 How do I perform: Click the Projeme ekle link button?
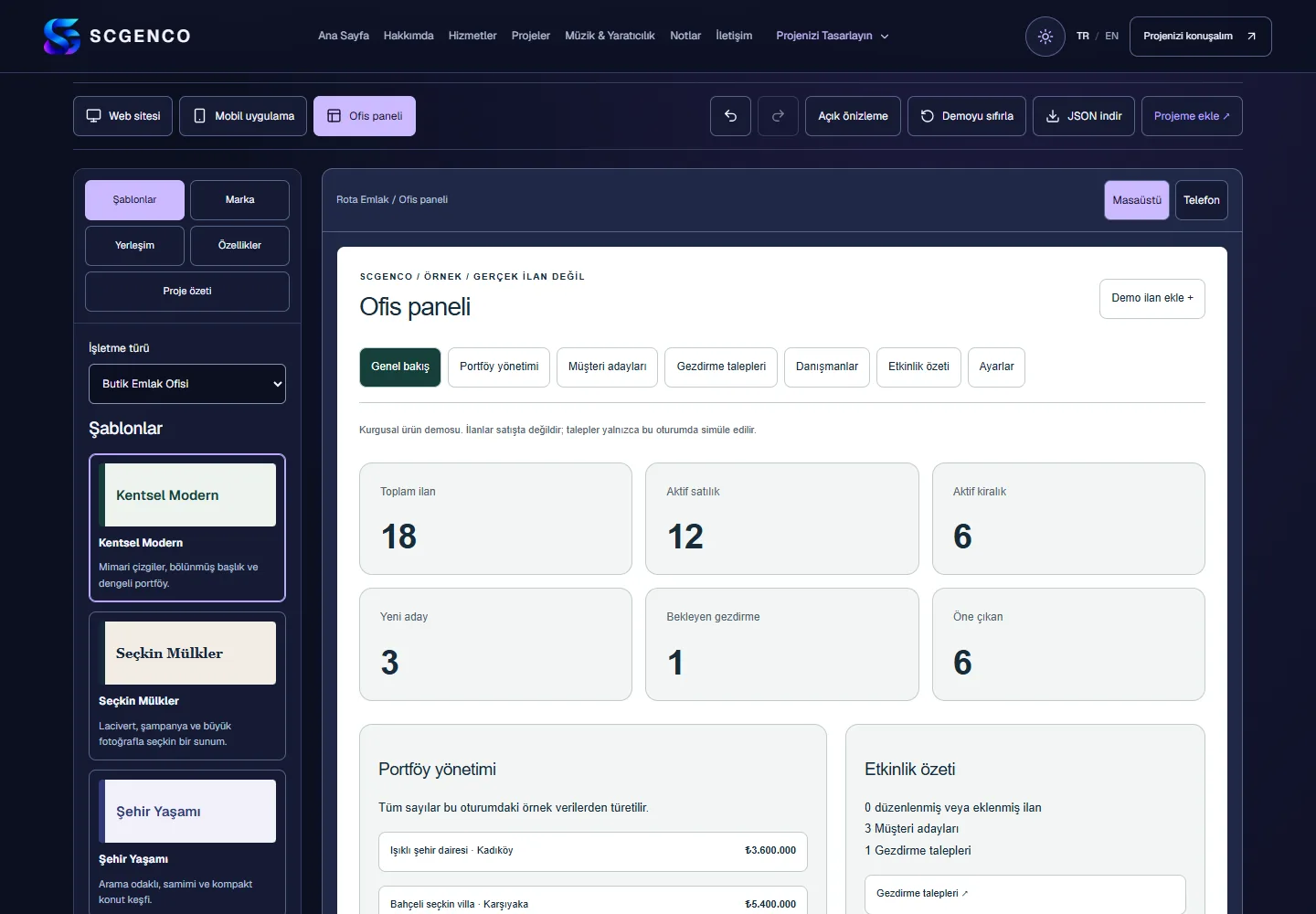(1192, 116)
